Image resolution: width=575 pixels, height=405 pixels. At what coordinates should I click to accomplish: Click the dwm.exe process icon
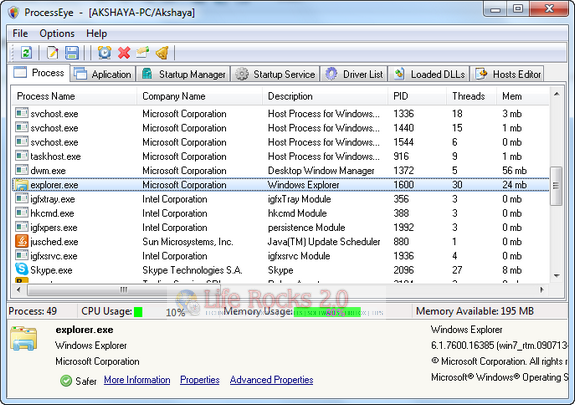pyautogui.click(x=22, y=170)
